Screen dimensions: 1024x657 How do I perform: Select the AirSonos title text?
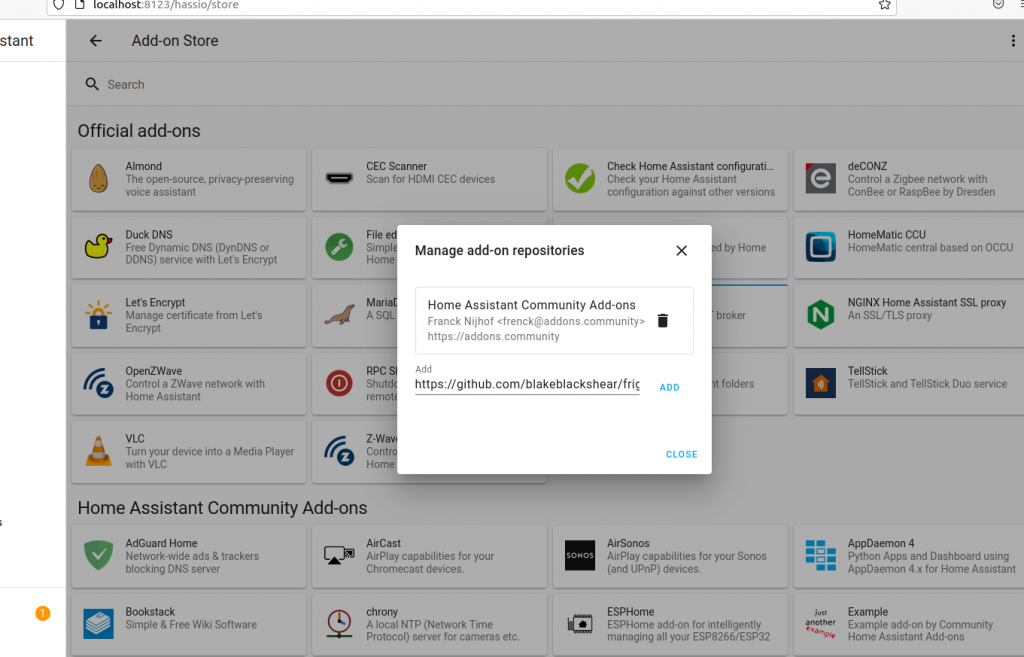(x=628, y=543)
